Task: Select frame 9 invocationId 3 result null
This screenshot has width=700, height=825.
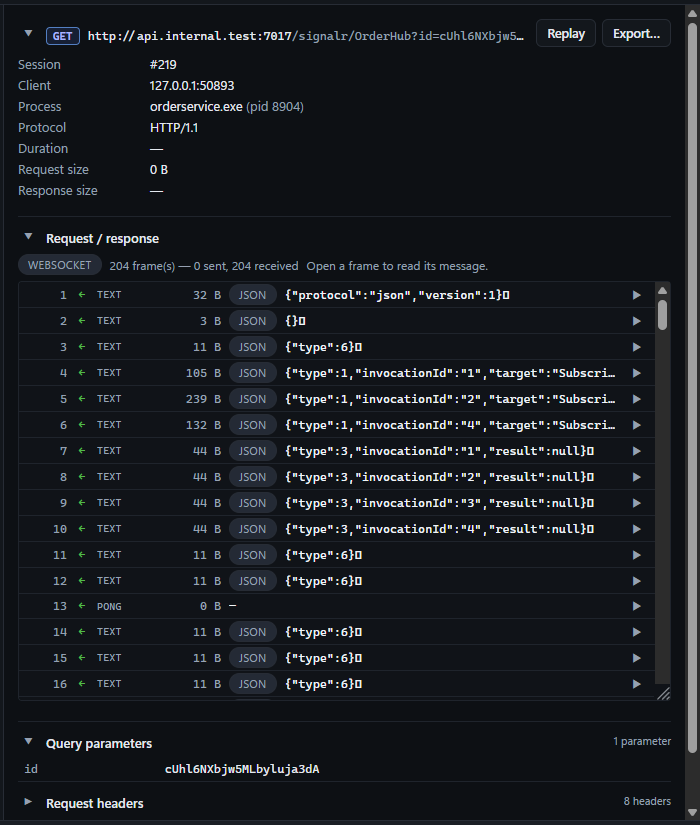Action: point(439,504)
